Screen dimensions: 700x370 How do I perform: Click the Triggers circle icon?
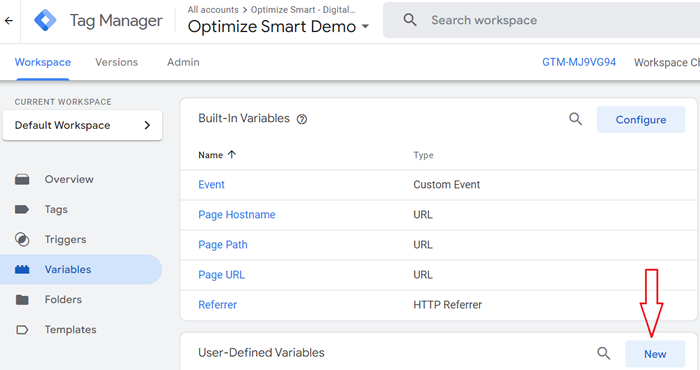point(22,240)
